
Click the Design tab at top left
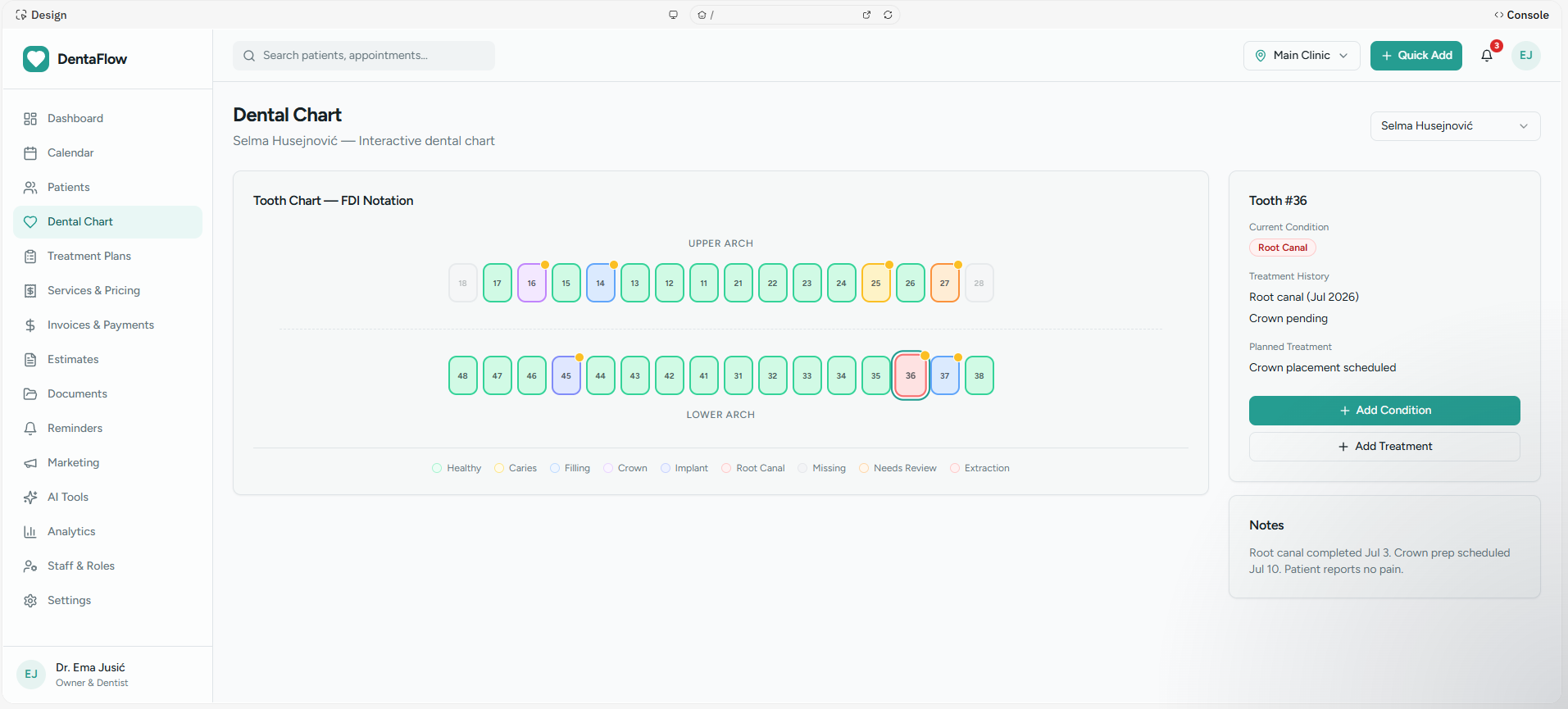(x=41, y=15)
